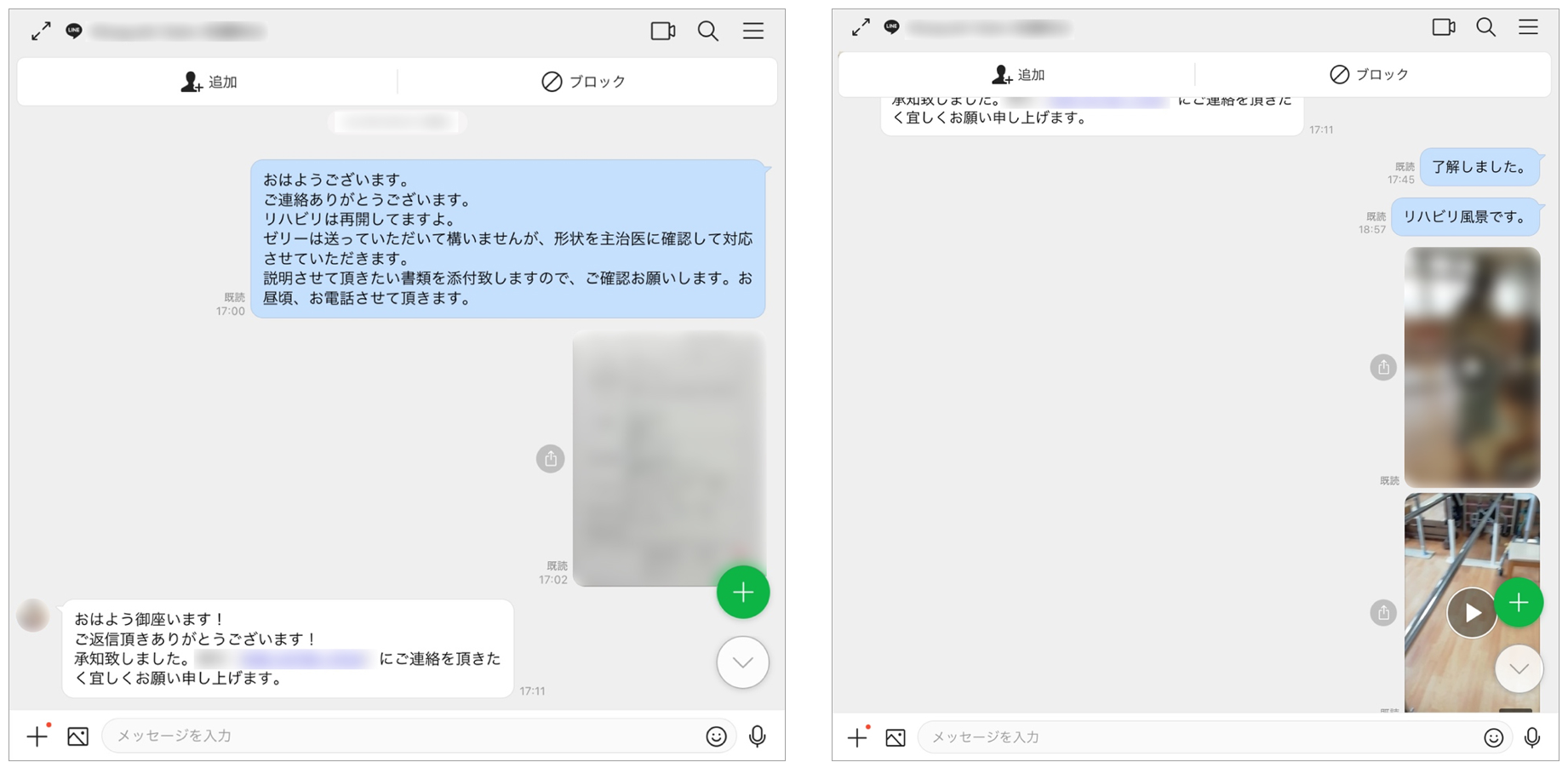Open the photo picker in left chat
Screen dimensions: 1568x768
pyautogui.click(x=77, y=736)
